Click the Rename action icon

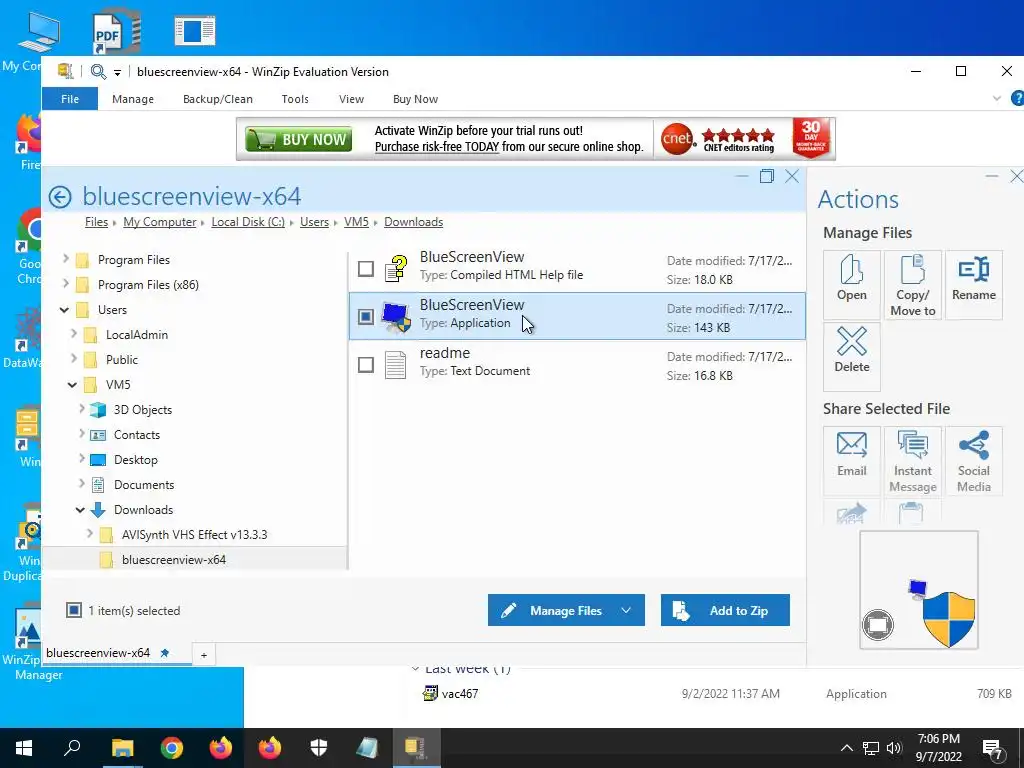(x=973, y=285)
